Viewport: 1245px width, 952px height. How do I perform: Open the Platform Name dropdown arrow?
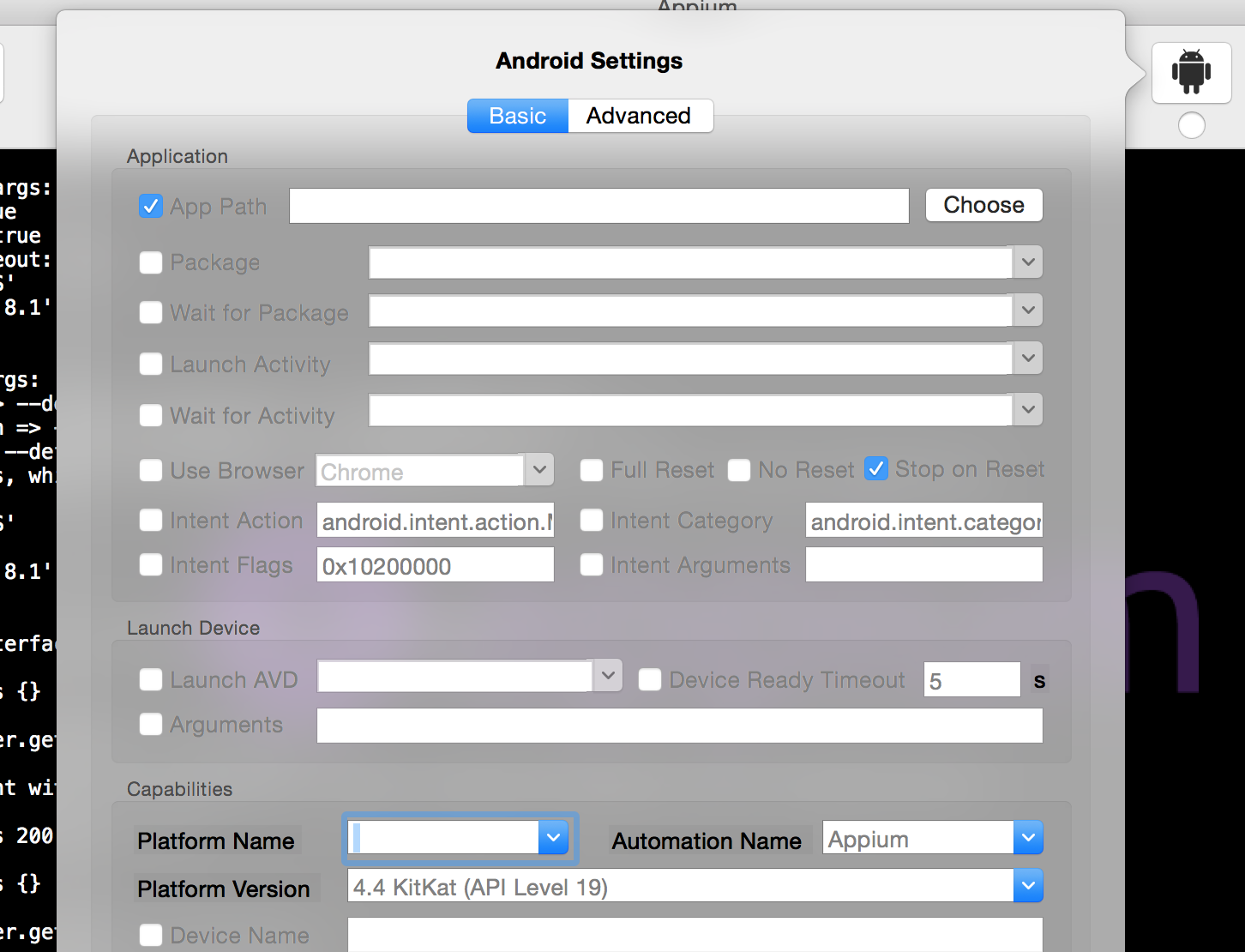point(553,837)
